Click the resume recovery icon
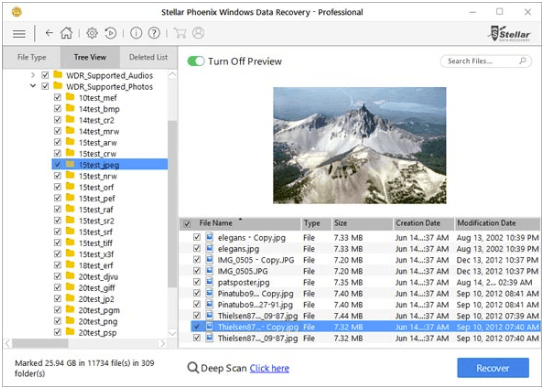Viewport: 545px width, 390px height. (111, 33)
